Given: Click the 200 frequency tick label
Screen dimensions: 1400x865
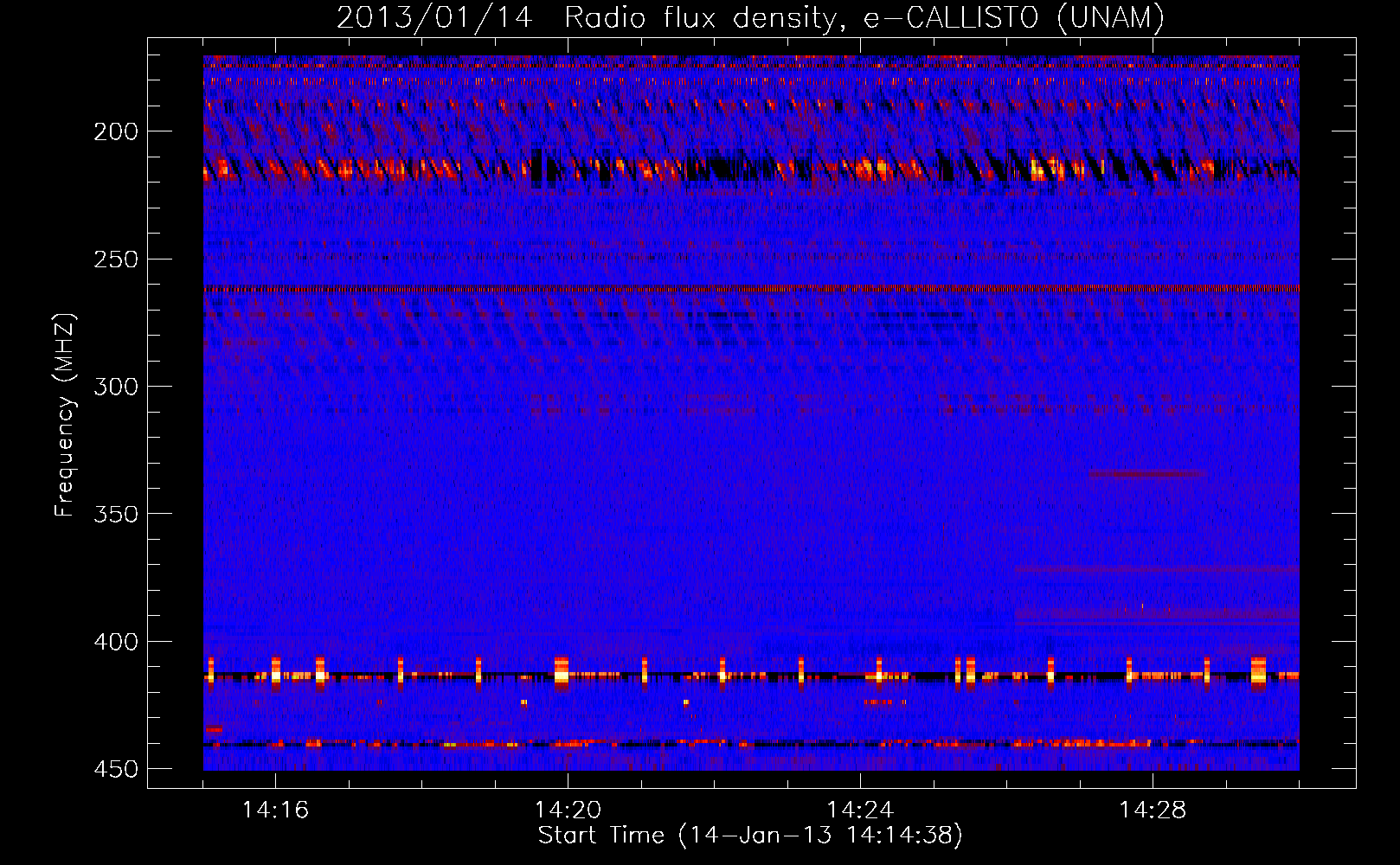Looking at the screenshot, I should 116,131.
